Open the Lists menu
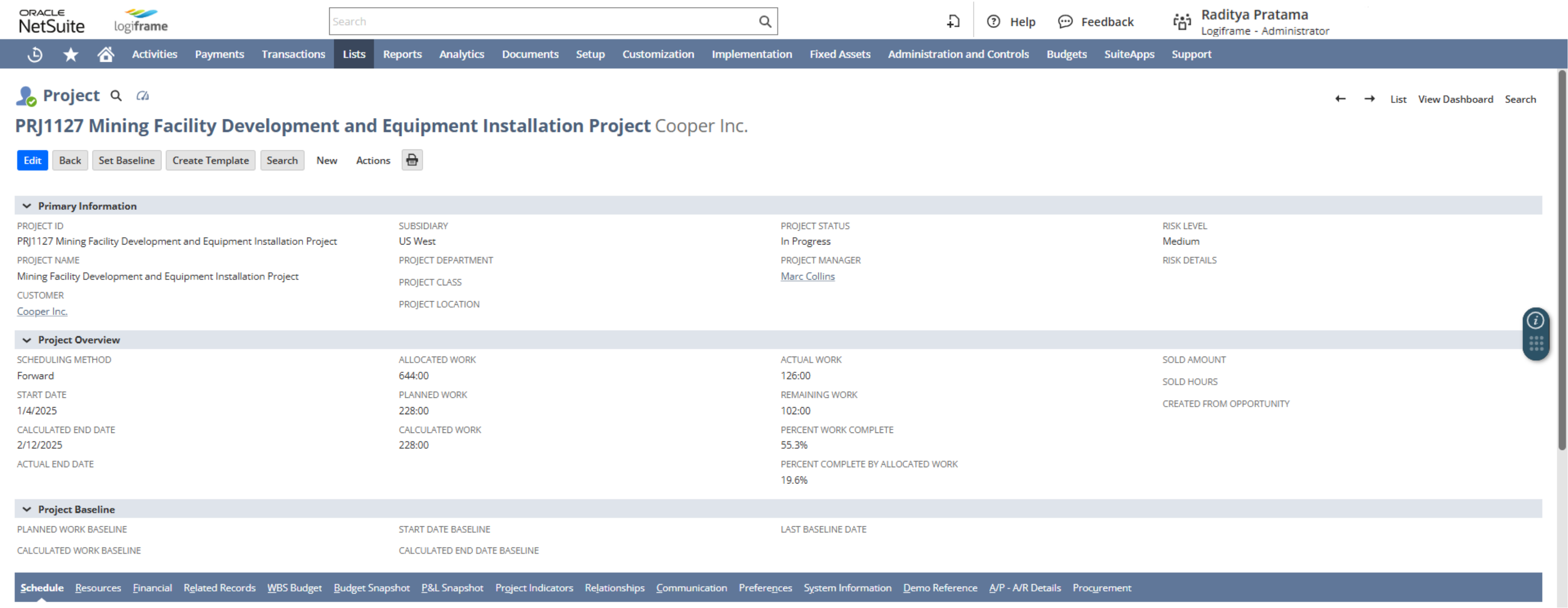Screen dimensions: 1568x608 pos(352,54)
